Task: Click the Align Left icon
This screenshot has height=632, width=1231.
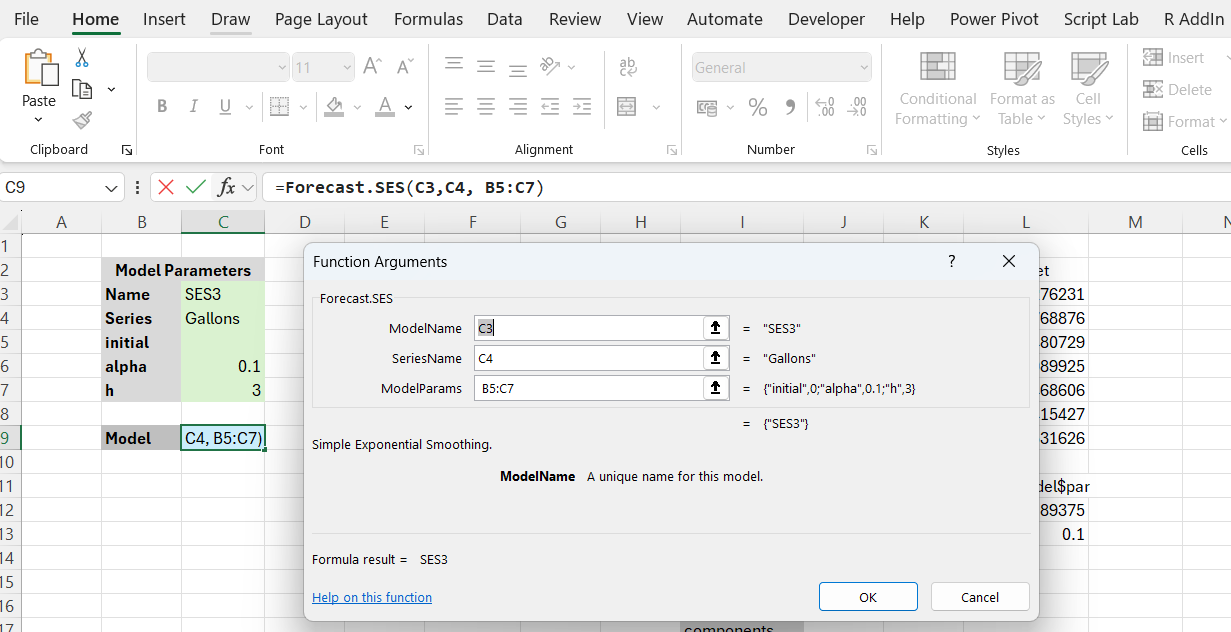Action: pos(454,106)
